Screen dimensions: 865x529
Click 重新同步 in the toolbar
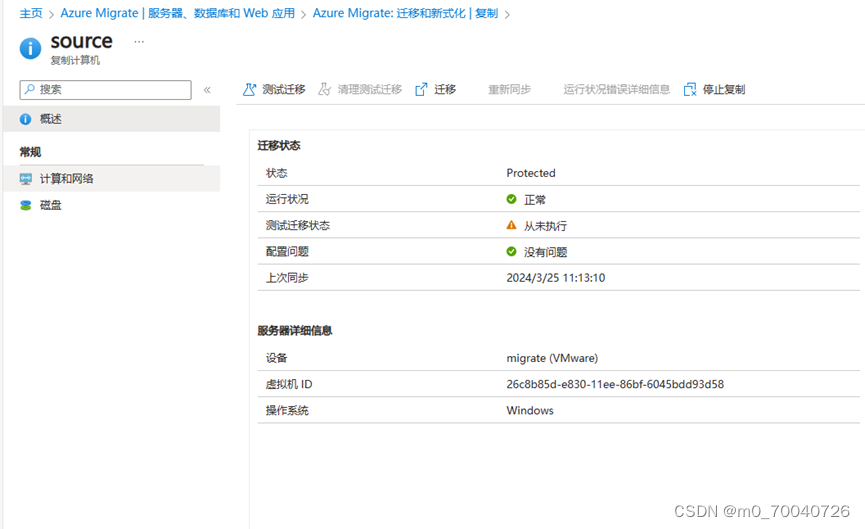pyautogui.click(x=509, y=89)
